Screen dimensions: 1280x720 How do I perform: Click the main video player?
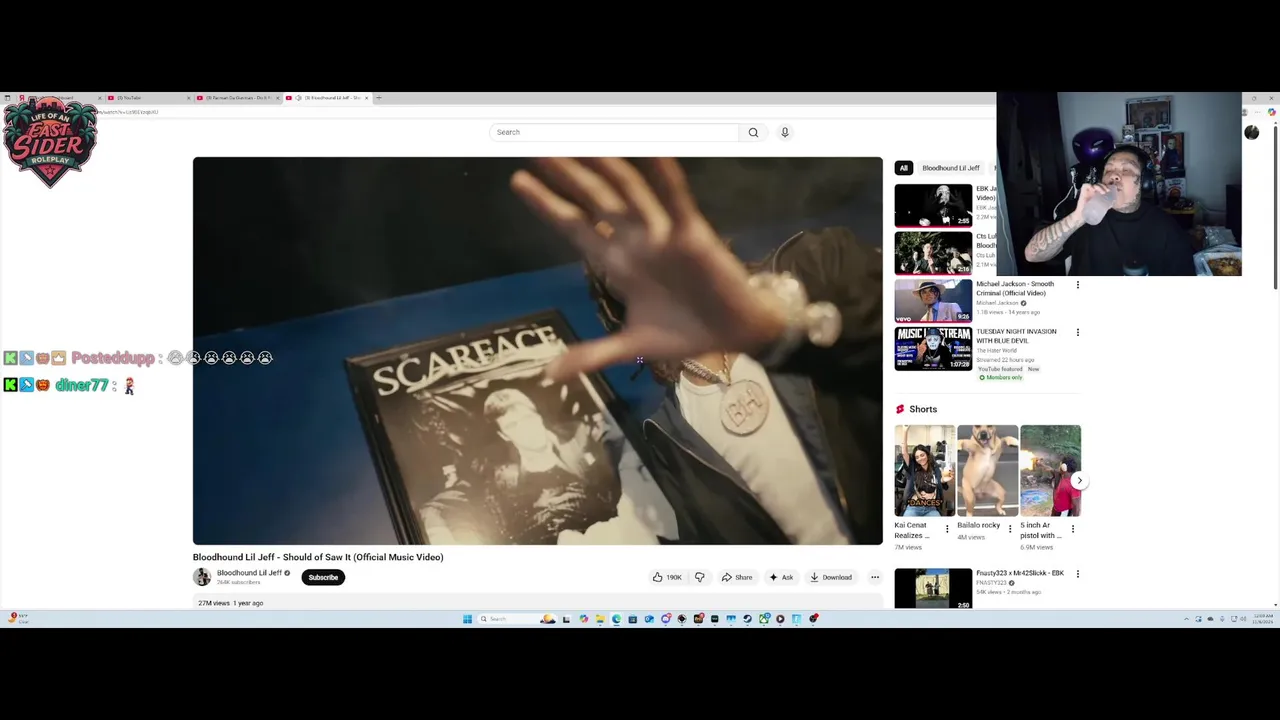[538, 351]
